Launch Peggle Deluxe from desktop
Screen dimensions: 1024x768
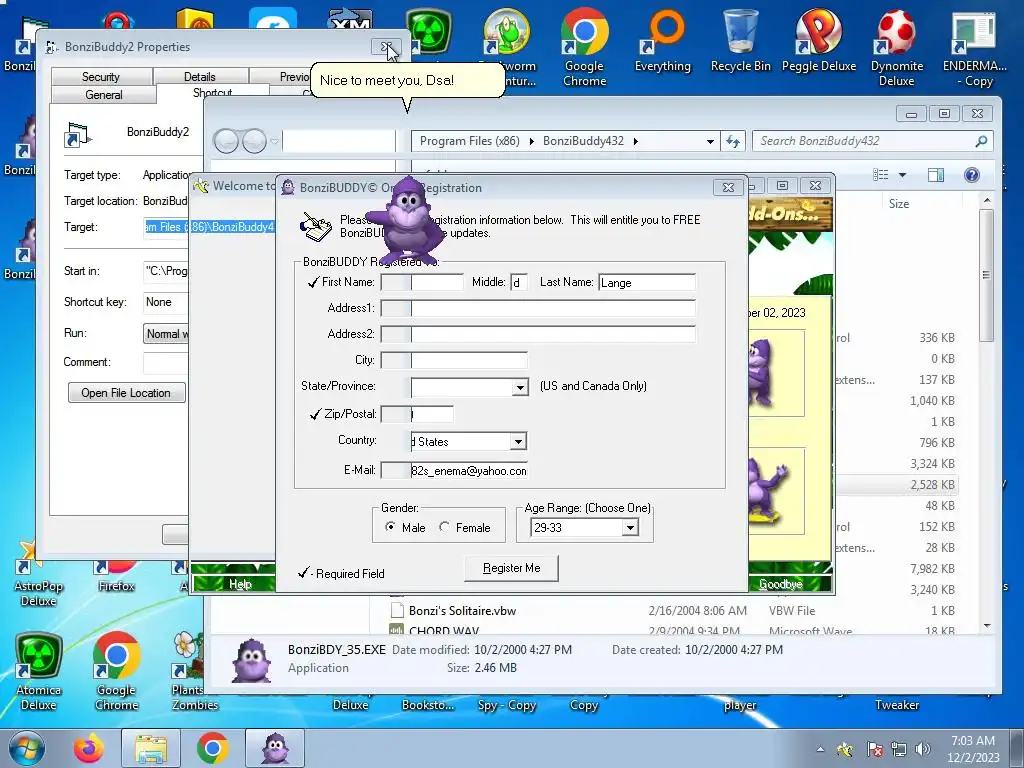point(818,40)
